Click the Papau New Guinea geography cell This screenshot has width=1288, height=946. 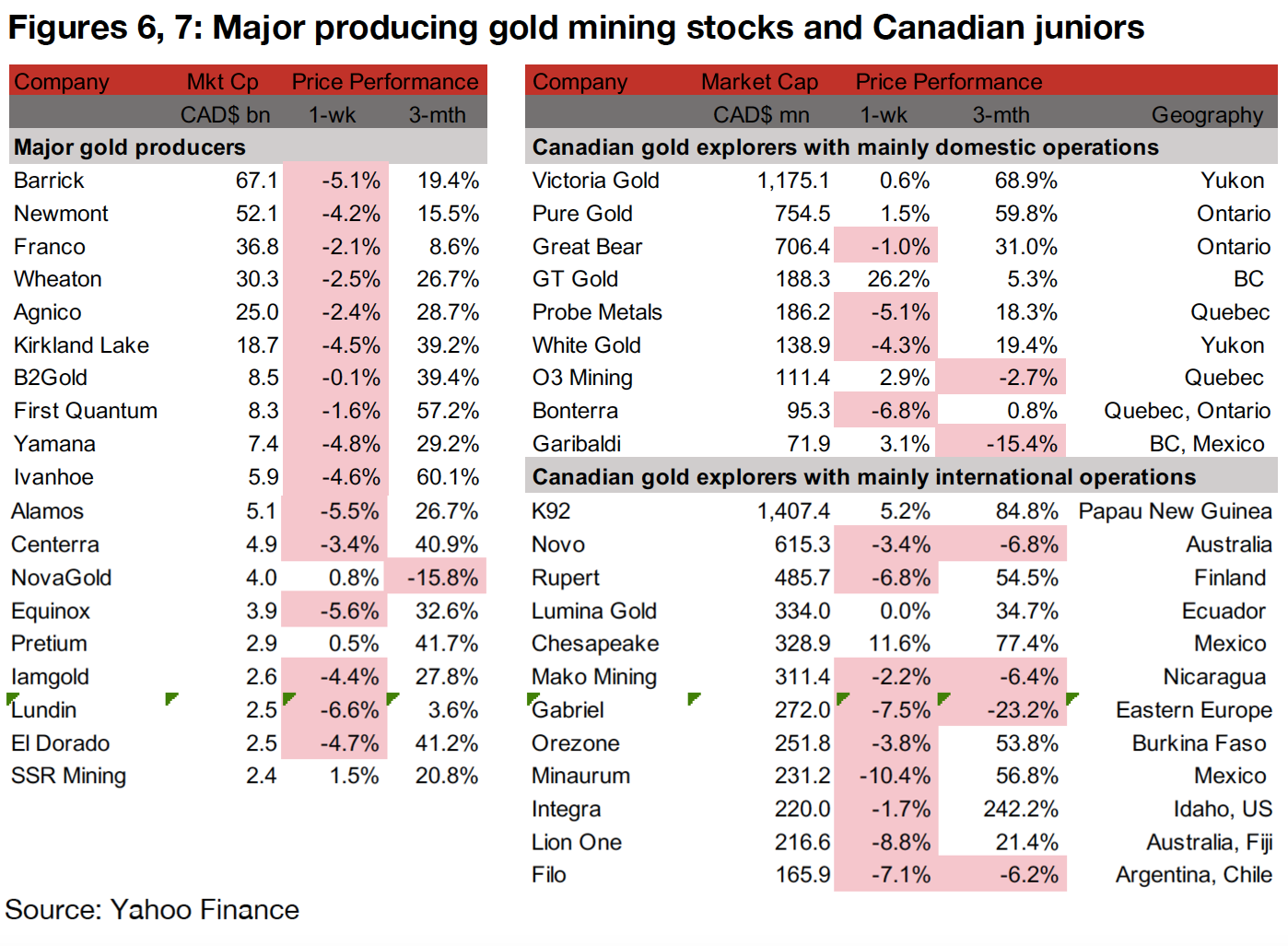coord(1175,511)
